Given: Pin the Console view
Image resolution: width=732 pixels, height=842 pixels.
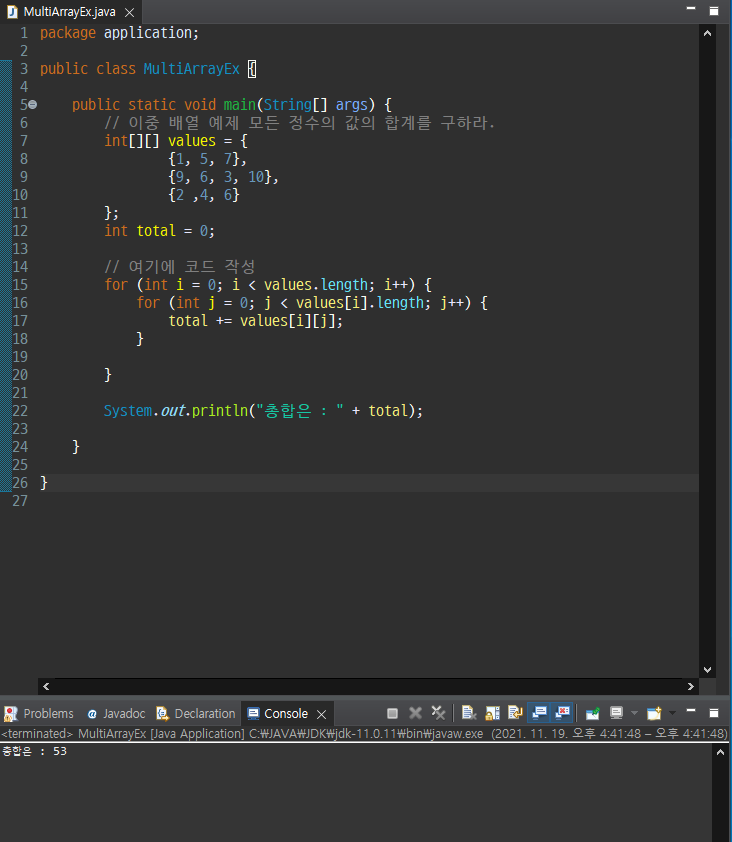Looking at the screenshot, I should coord(592,713).
